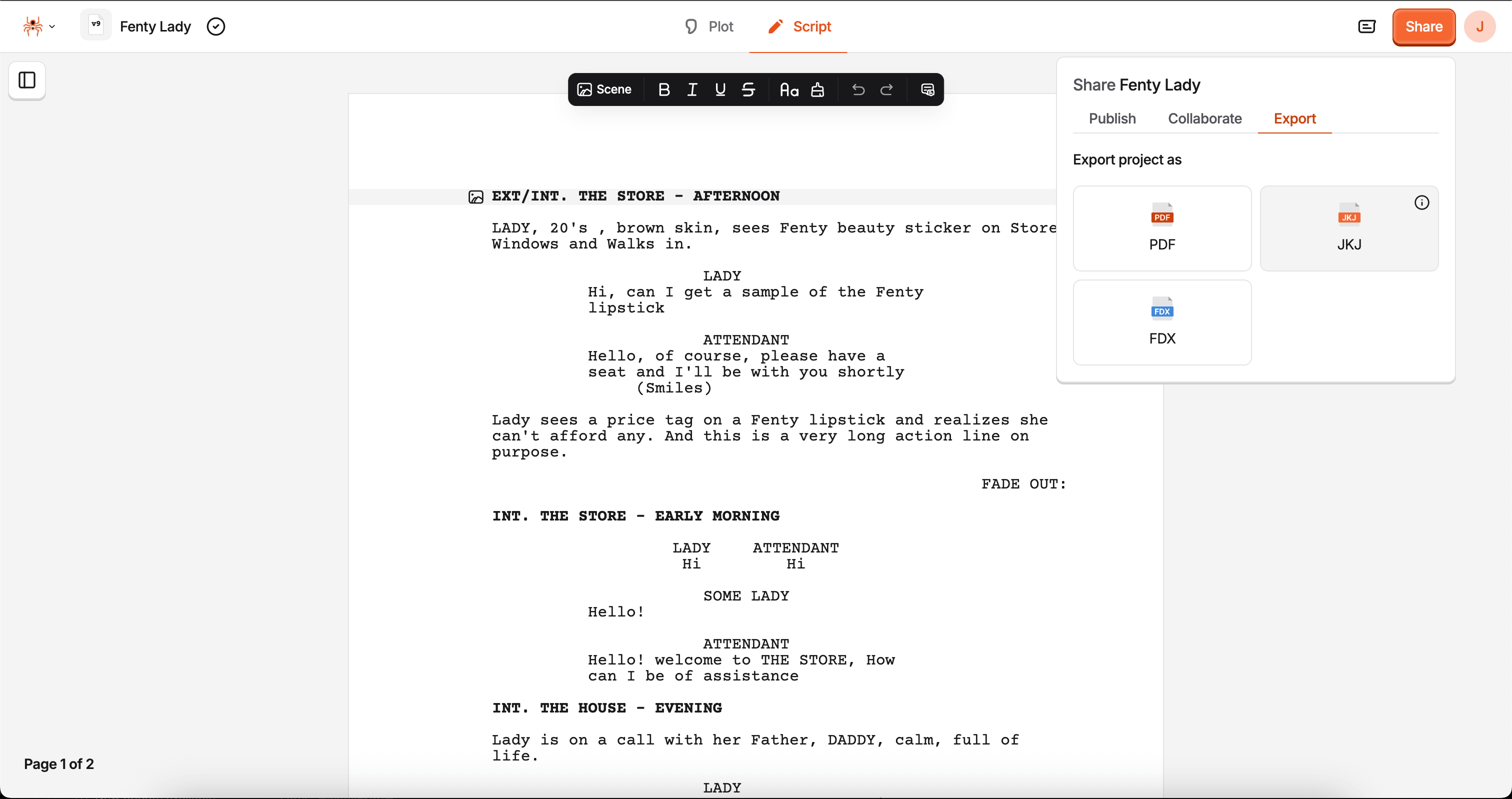Export project as FDX
Viewport: 1512px width, 799px height.
(x=1162, y=322)
